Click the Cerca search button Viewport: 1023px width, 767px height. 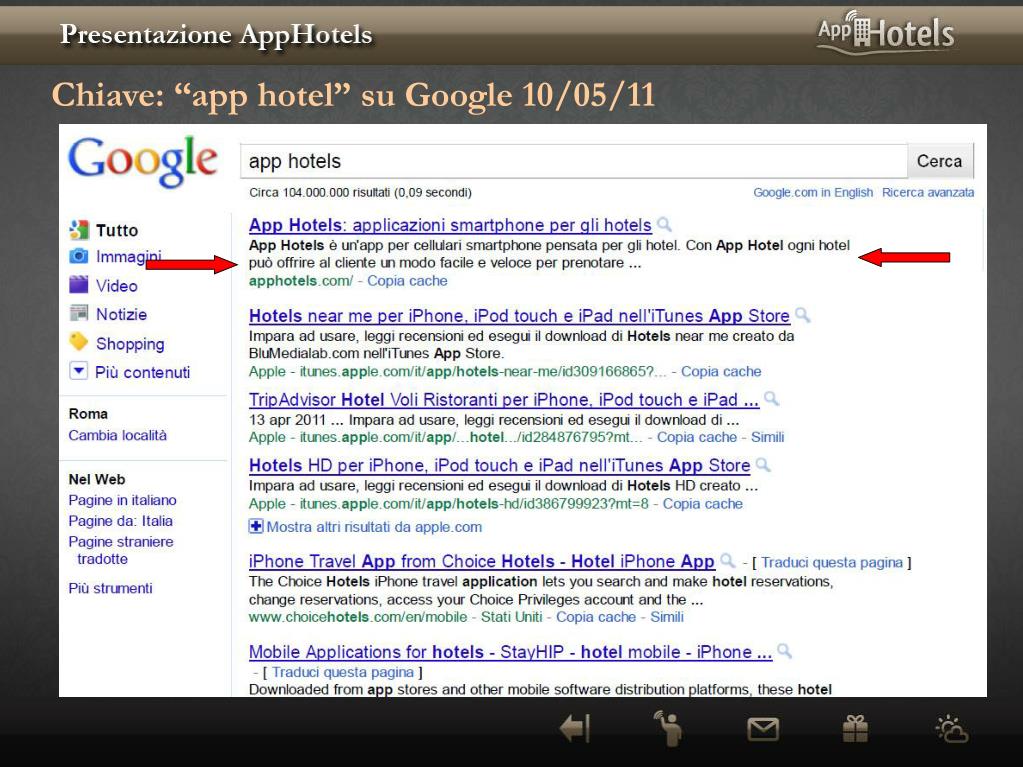(x=939, y=161)
